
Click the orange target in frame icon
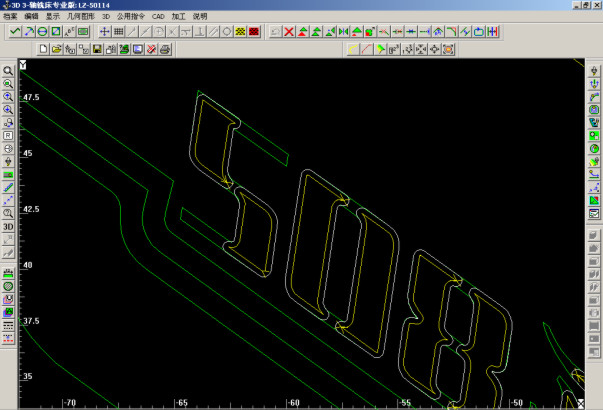point(448,49)
